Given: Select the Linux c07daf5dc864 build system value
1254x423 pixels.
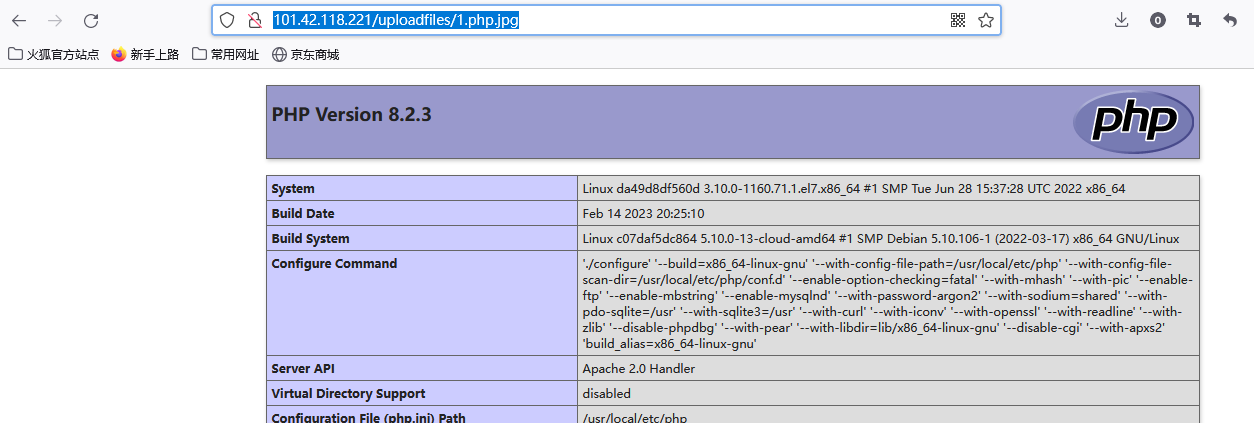Looking at the screenshot, I should (x=881, y=239).
